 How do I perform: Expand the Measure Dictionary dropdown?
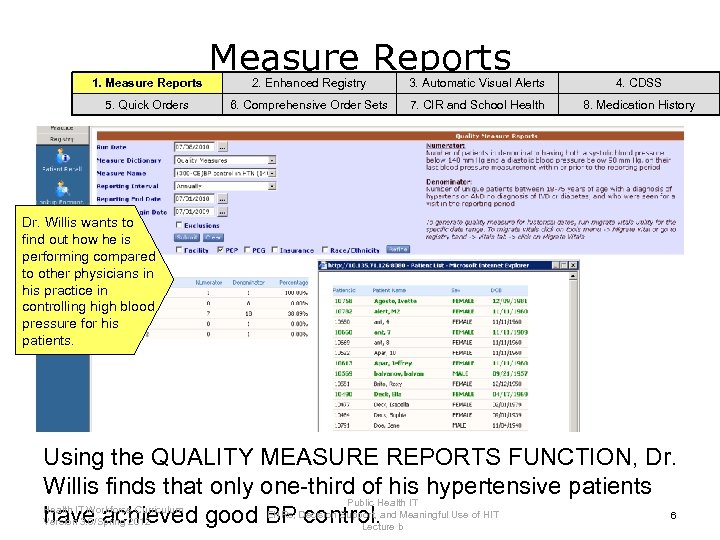pos(272,160)
